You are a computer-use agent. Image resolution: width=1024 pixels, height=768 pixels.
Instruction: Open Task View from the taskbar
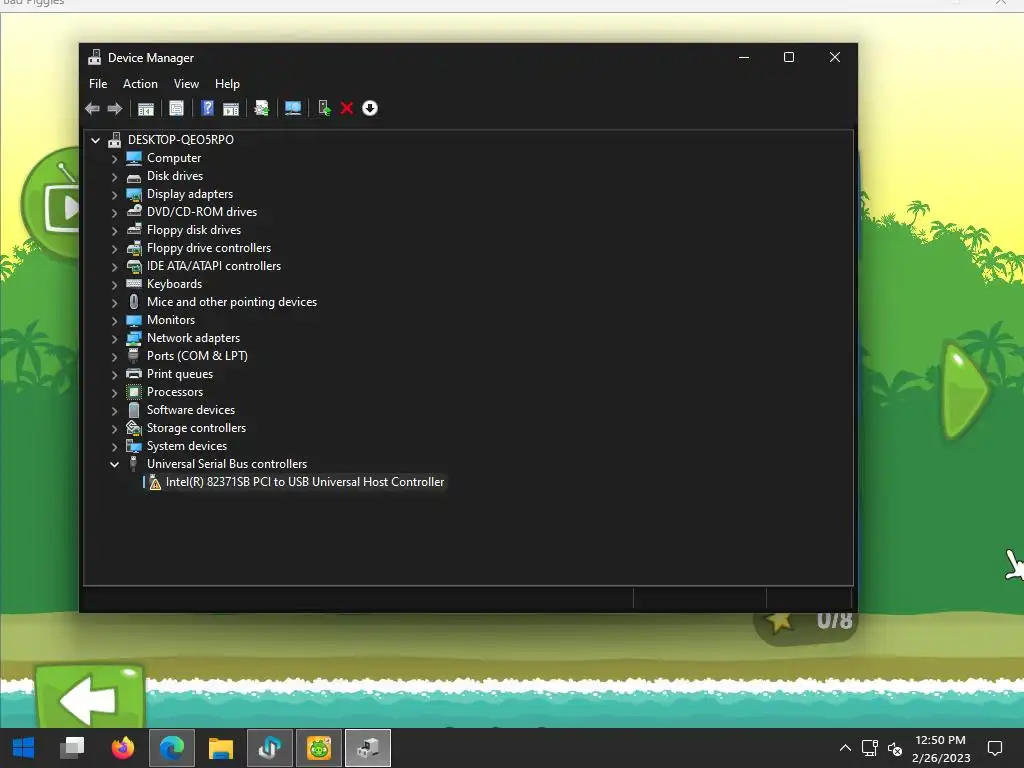(x=72, y=748)
